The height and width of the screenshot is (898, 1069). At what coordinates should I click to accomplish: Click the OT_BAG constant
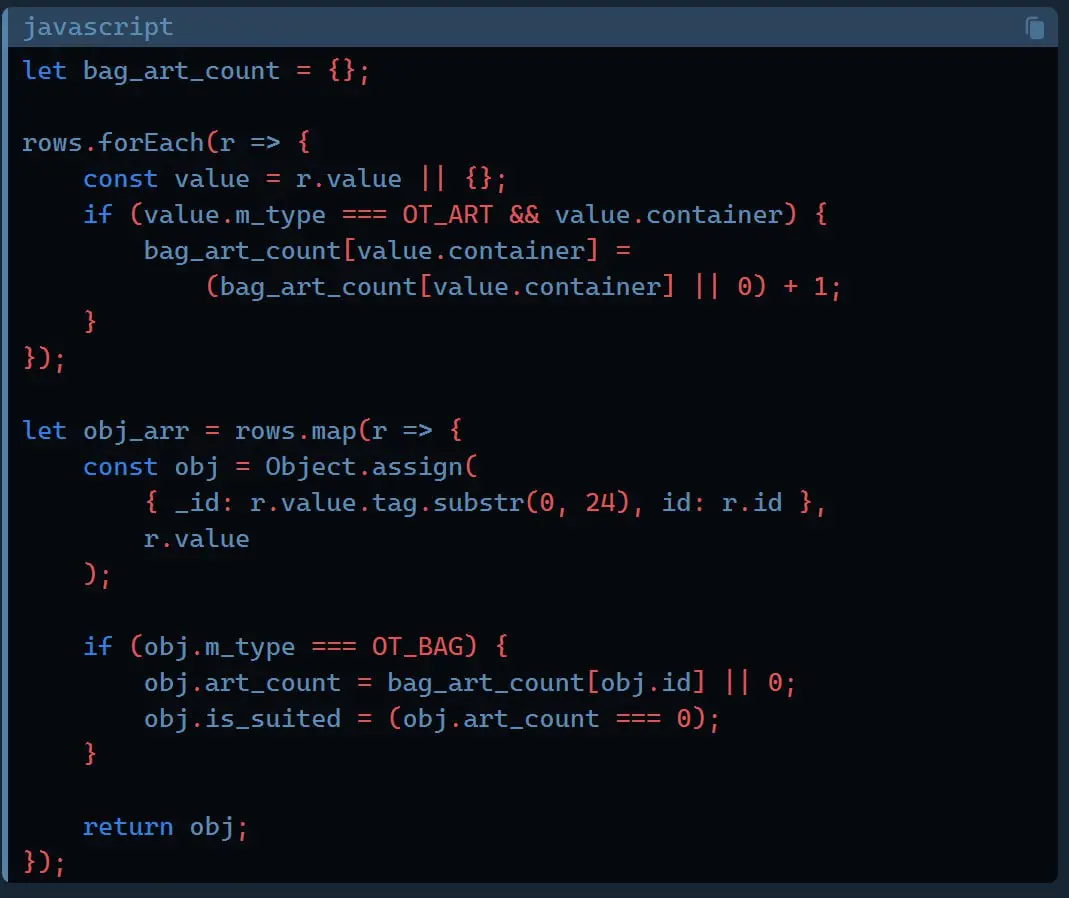click(x=418, y=647)
